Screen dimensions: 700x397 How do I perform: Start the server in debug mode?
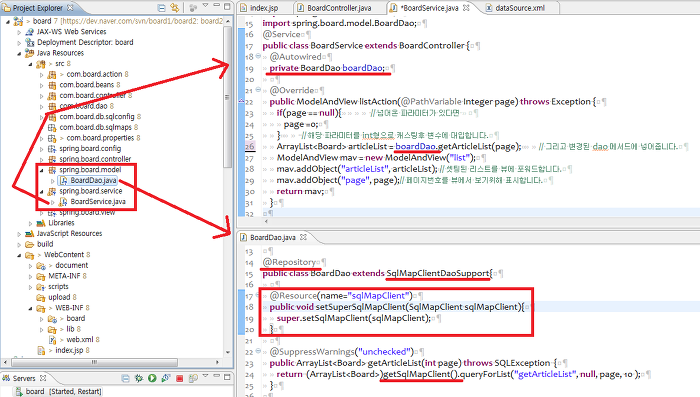tap(139, 378)
